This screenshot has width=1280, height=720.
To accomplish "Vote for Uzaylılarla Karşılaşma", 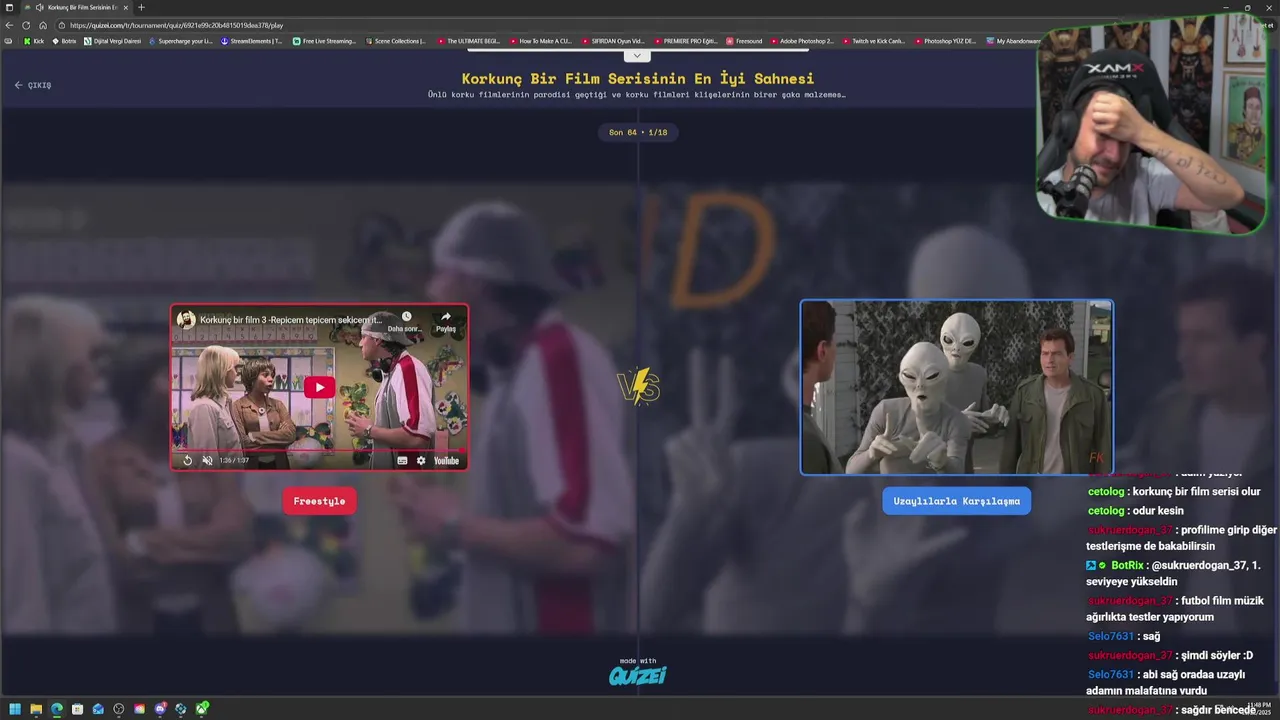I will coord(956,501).
